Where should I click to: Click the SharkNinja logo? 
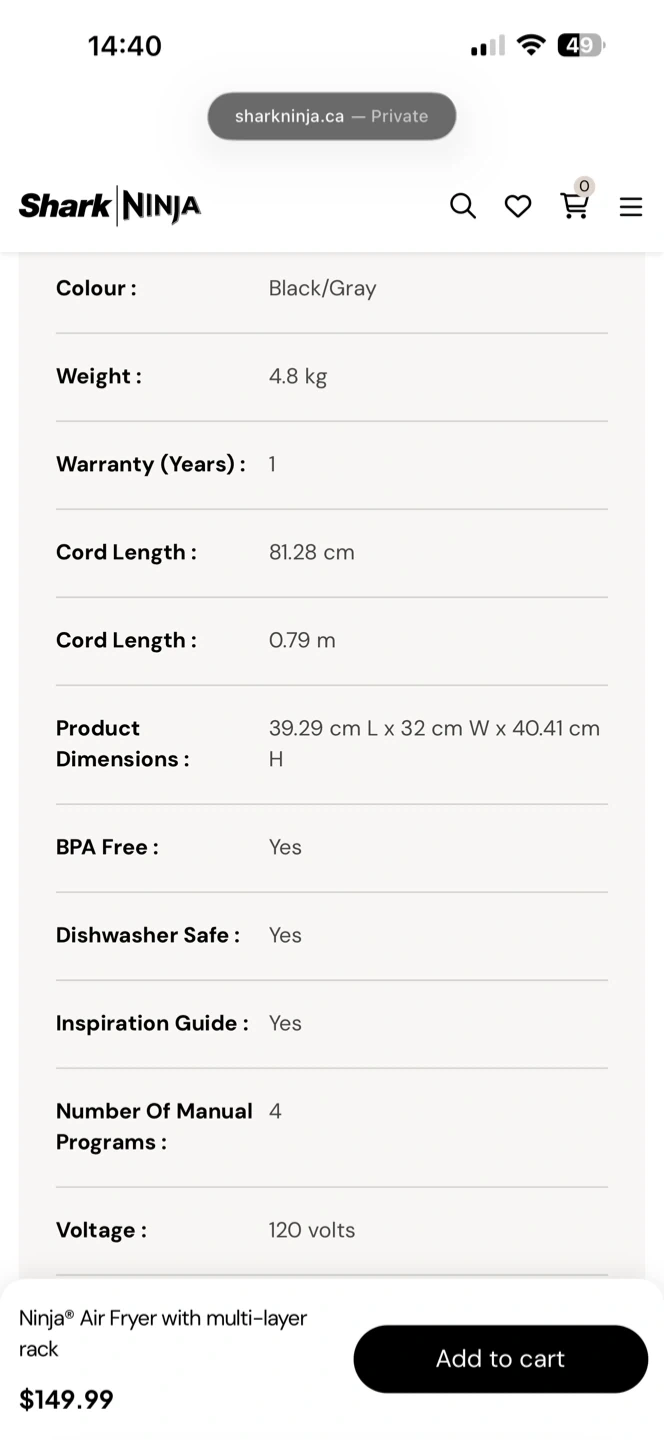(110, 206)
